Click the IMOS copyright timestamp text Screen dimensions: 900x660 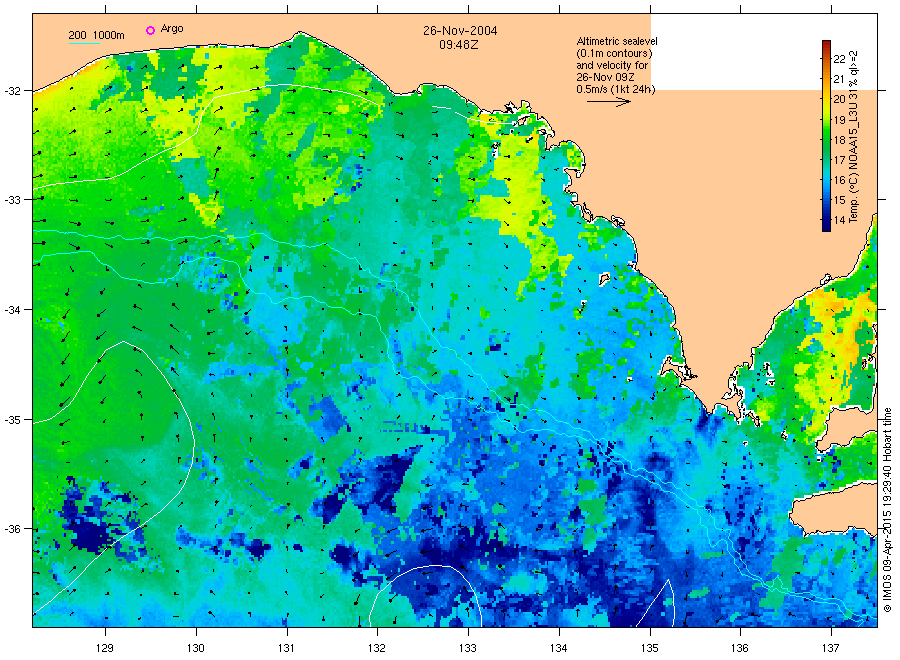887,510
